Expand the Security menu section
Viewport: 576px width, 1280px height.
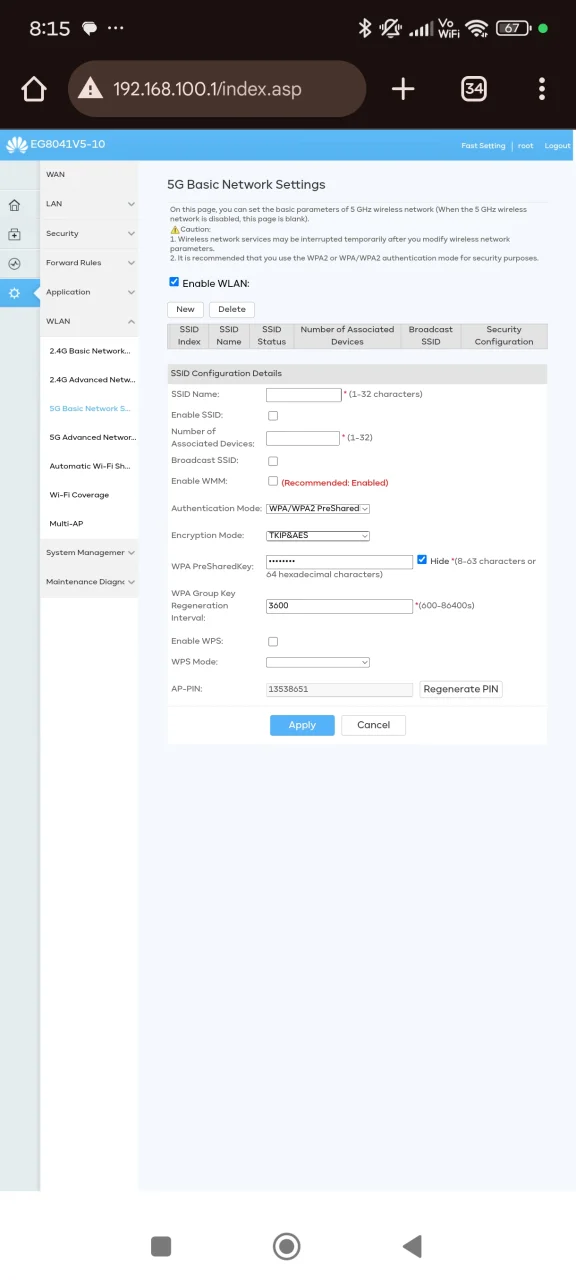89,233
